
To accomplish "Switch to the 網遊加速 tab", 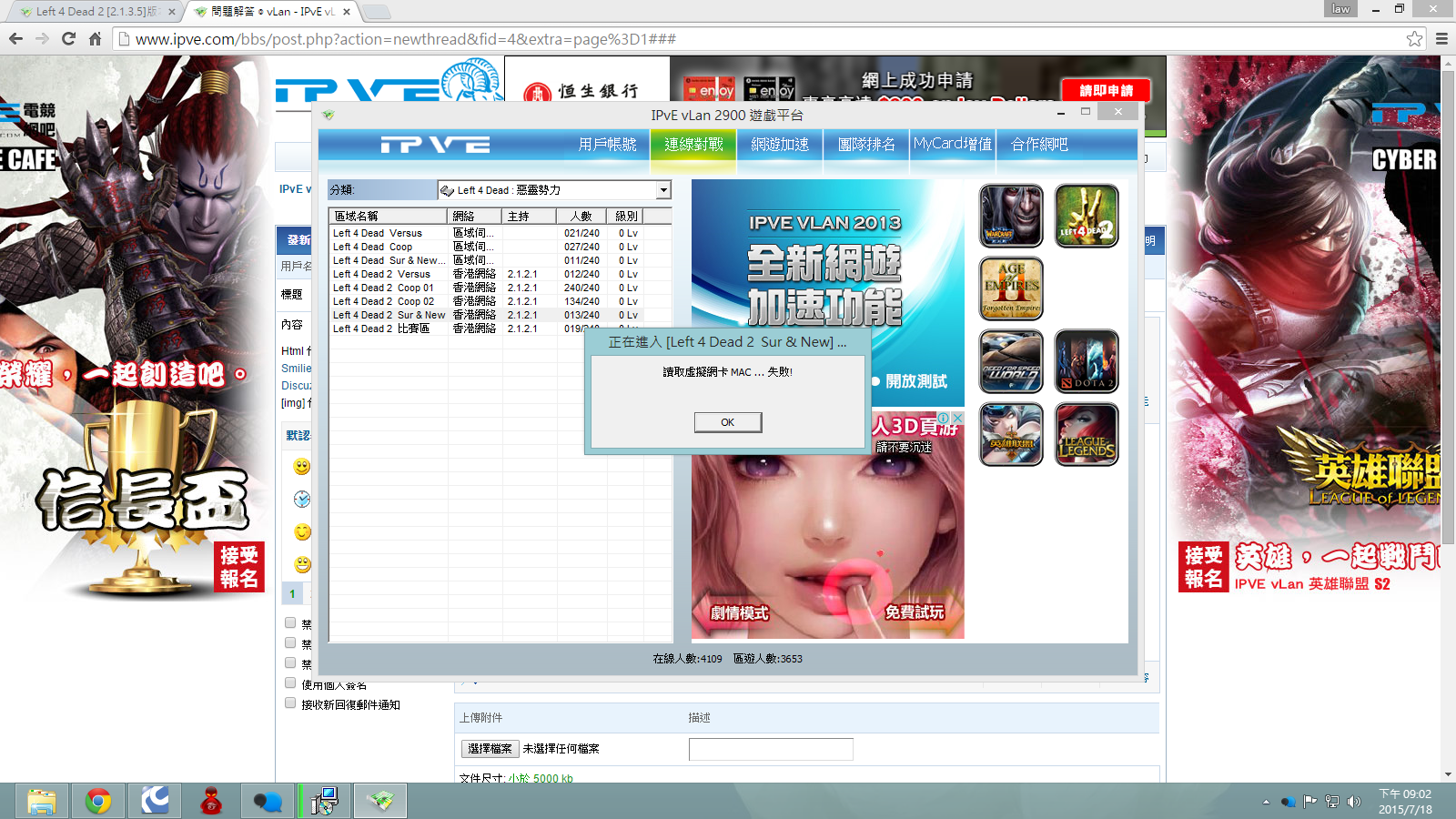I will (x=780, y=145).
